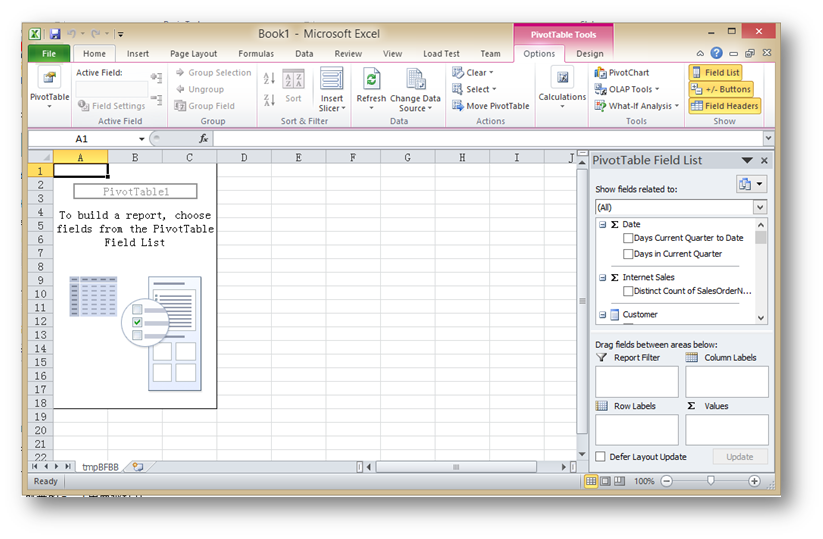
Task: Click the 100% zoom level
Action: point(643,481)
